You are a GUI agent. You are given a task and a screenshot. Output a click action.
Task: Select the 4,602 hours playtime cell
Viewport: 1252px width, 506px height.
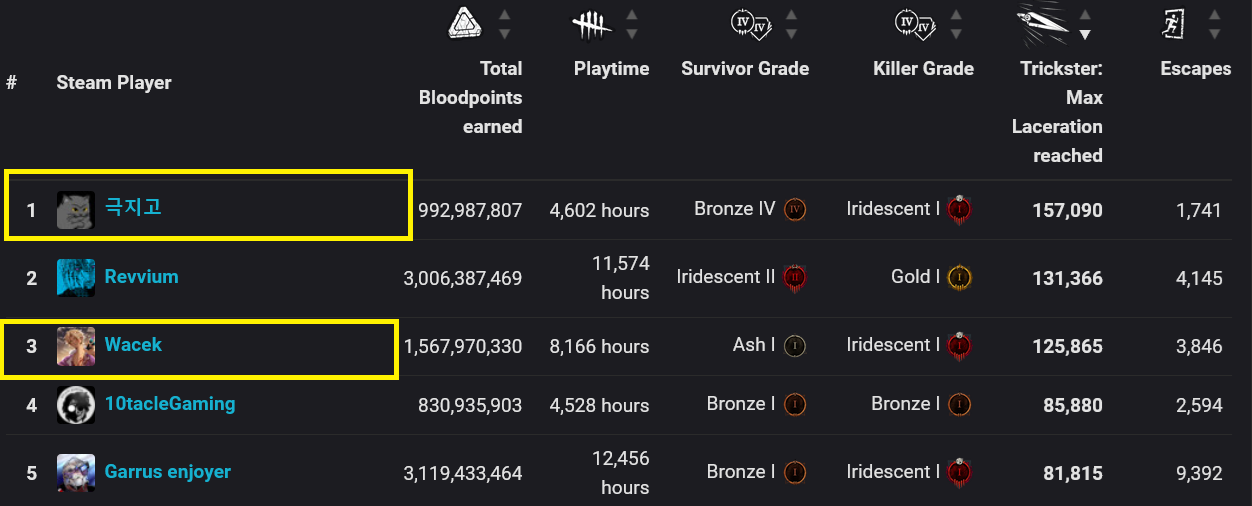pyautogui.click(x=599, y=210)
